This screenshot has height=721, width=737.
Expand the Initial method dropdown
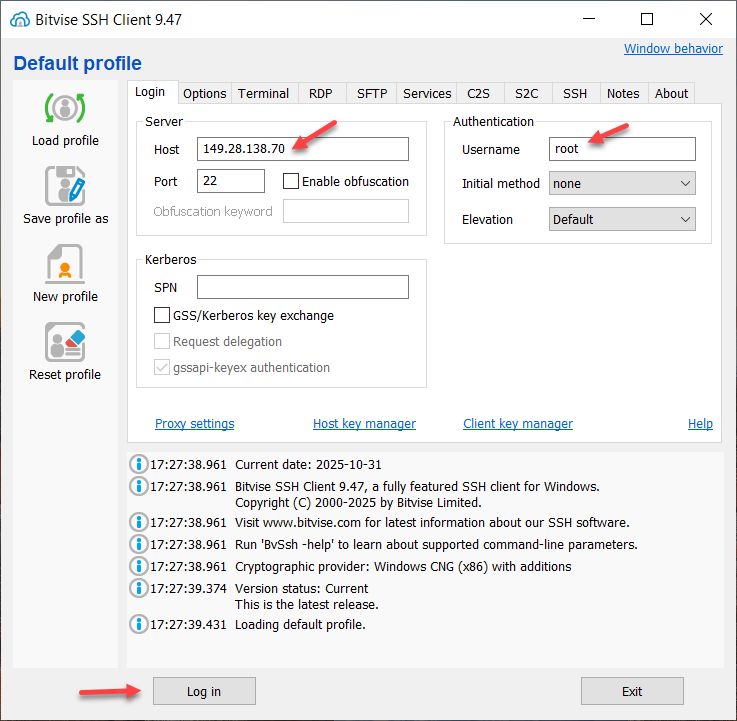tap(622, 184)
